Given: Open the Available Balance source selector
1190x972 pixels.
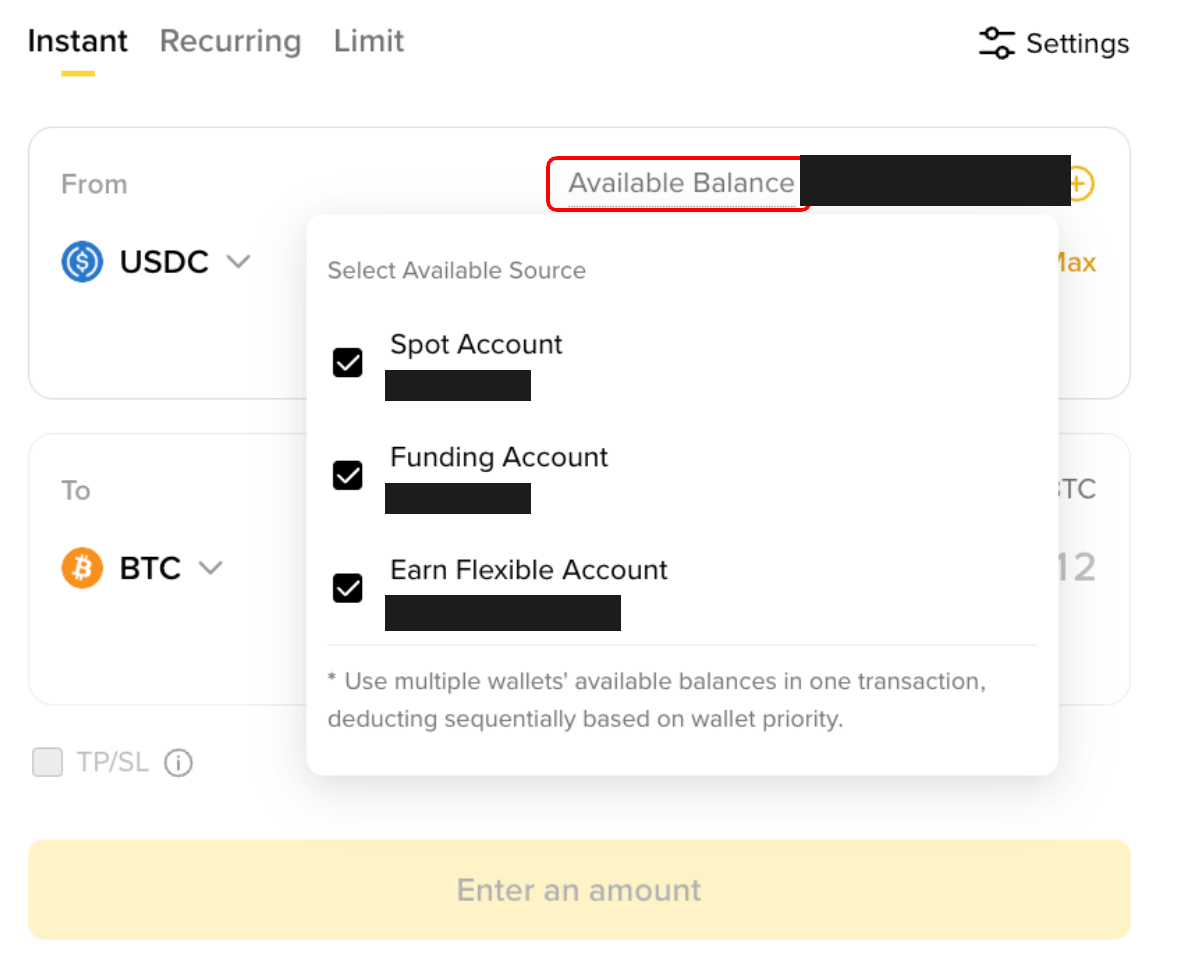Looking at the screenshot, I should pyautogui.click(x=681, y=183).
